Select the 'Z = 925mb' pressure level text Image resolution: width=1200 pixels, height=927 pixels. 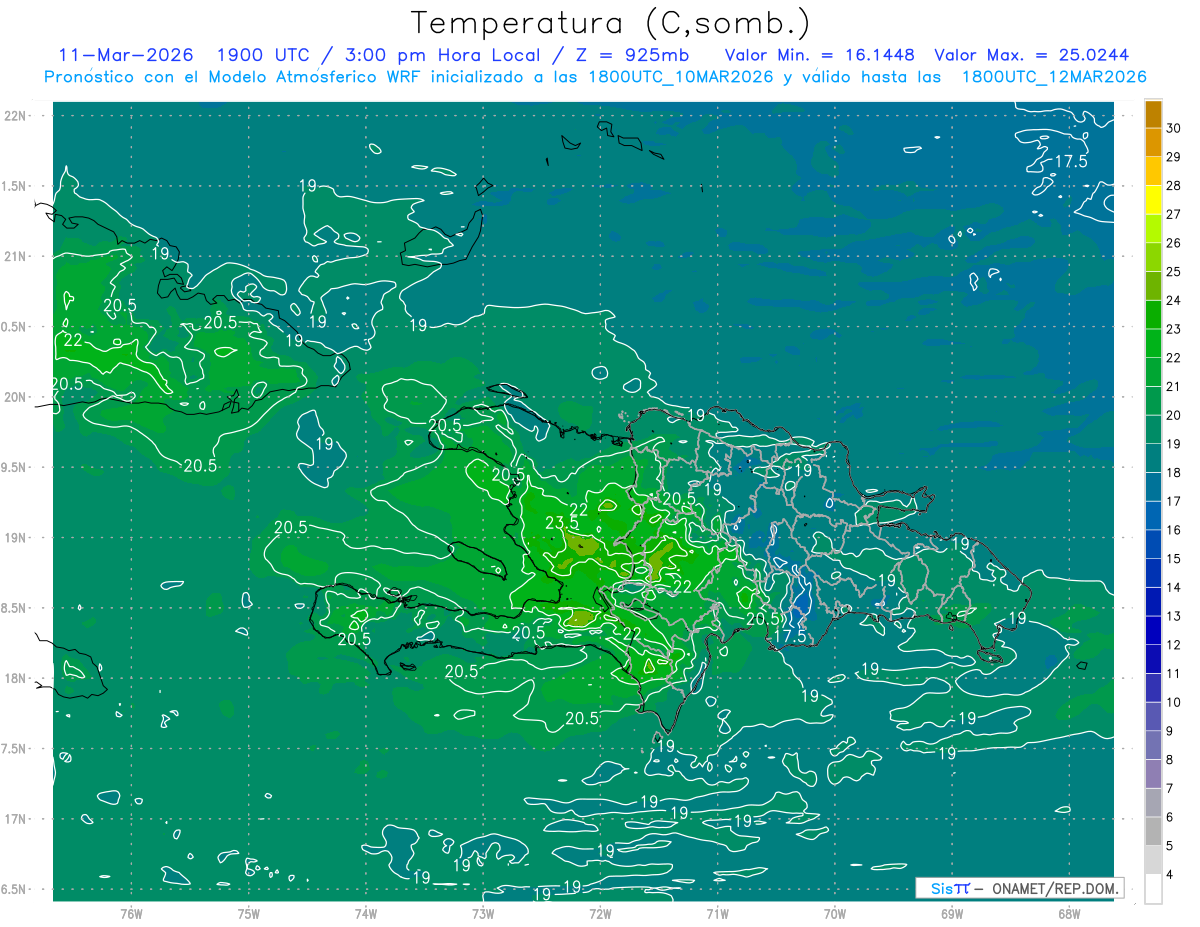(x=630, y=54)
